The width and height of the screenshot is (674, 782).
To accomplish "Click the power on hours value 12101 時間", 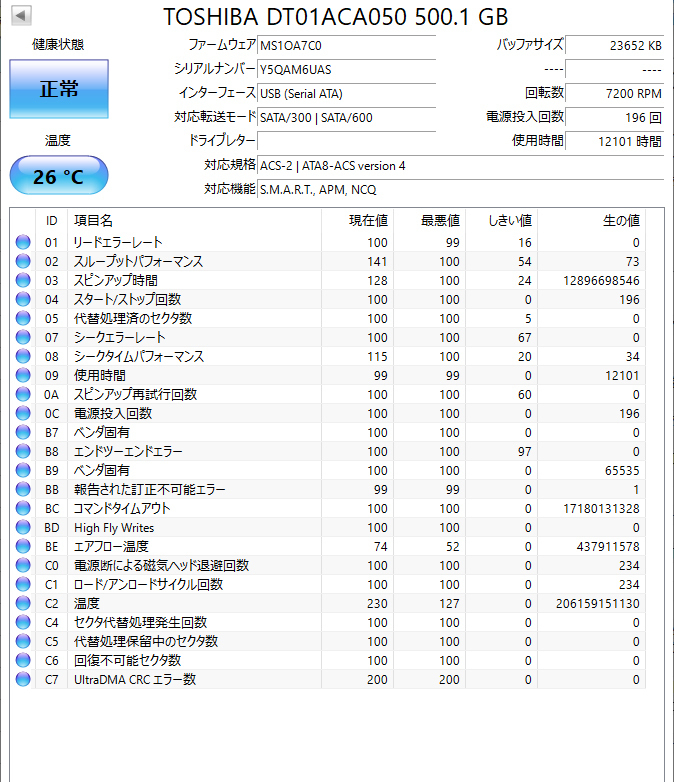I will point(615,141).
